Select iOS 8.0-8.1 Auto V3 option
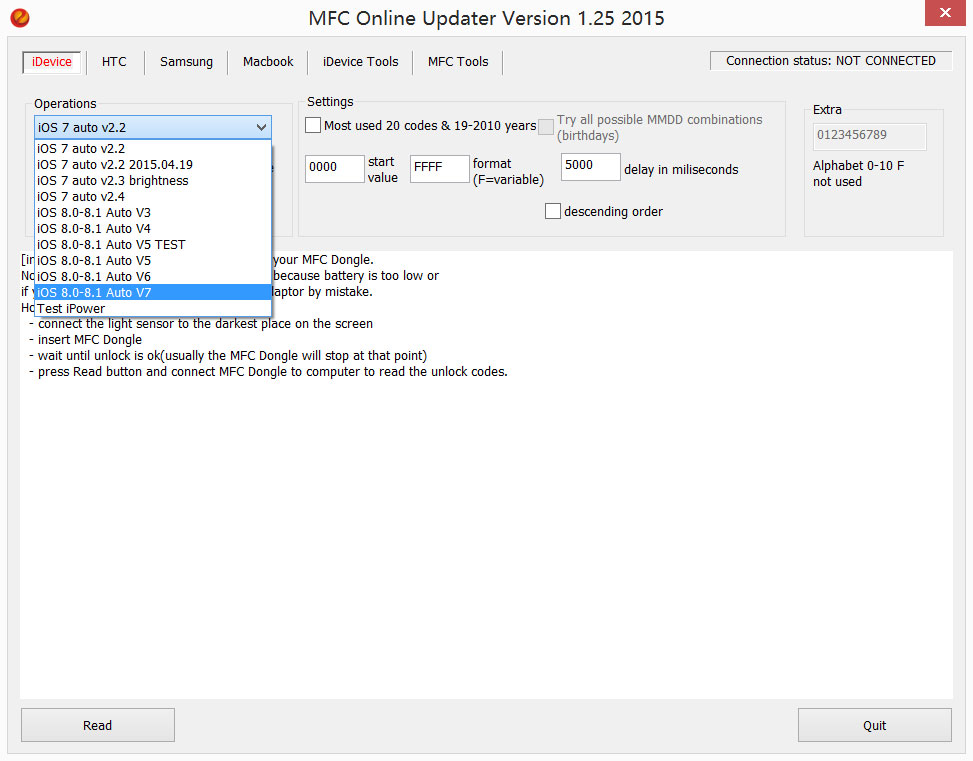The height and width of the screenshot is (761, 973). [153, 212]
